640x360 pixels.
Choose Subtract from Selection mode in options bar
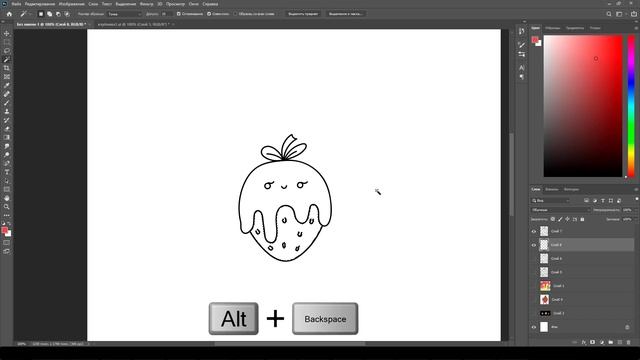(x=58, y=14)
